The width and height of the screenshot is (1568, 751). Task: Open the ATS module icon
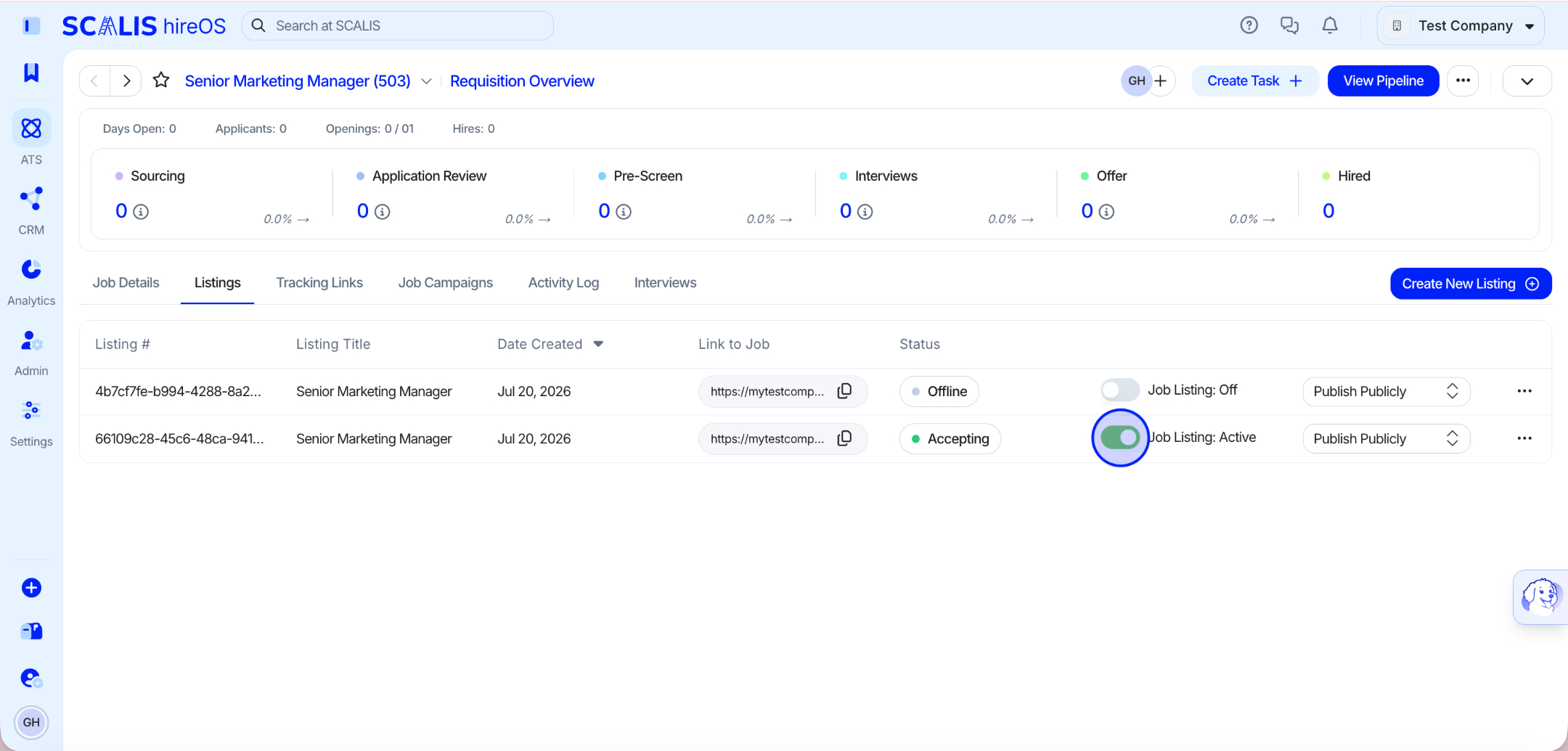31,128
